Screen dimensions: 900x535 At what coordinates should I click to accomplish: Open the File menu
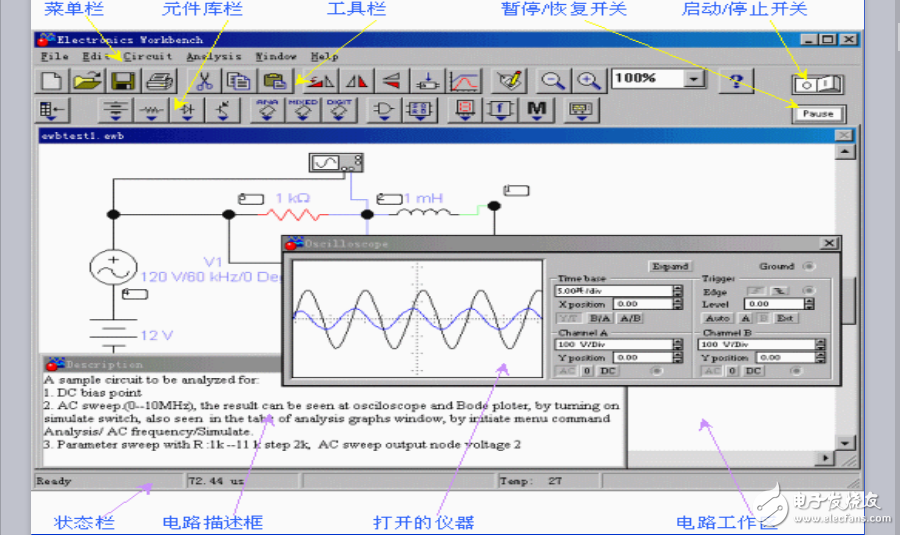pyautogui.click(x=55, y=56)
